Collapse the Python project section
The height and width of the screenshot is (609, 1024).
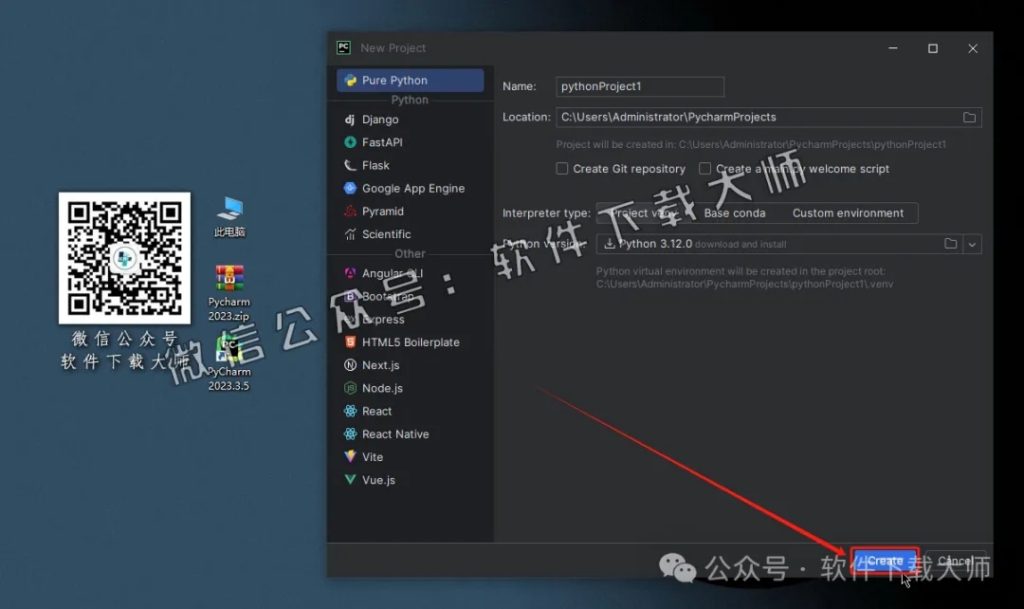tap(410, 99)
